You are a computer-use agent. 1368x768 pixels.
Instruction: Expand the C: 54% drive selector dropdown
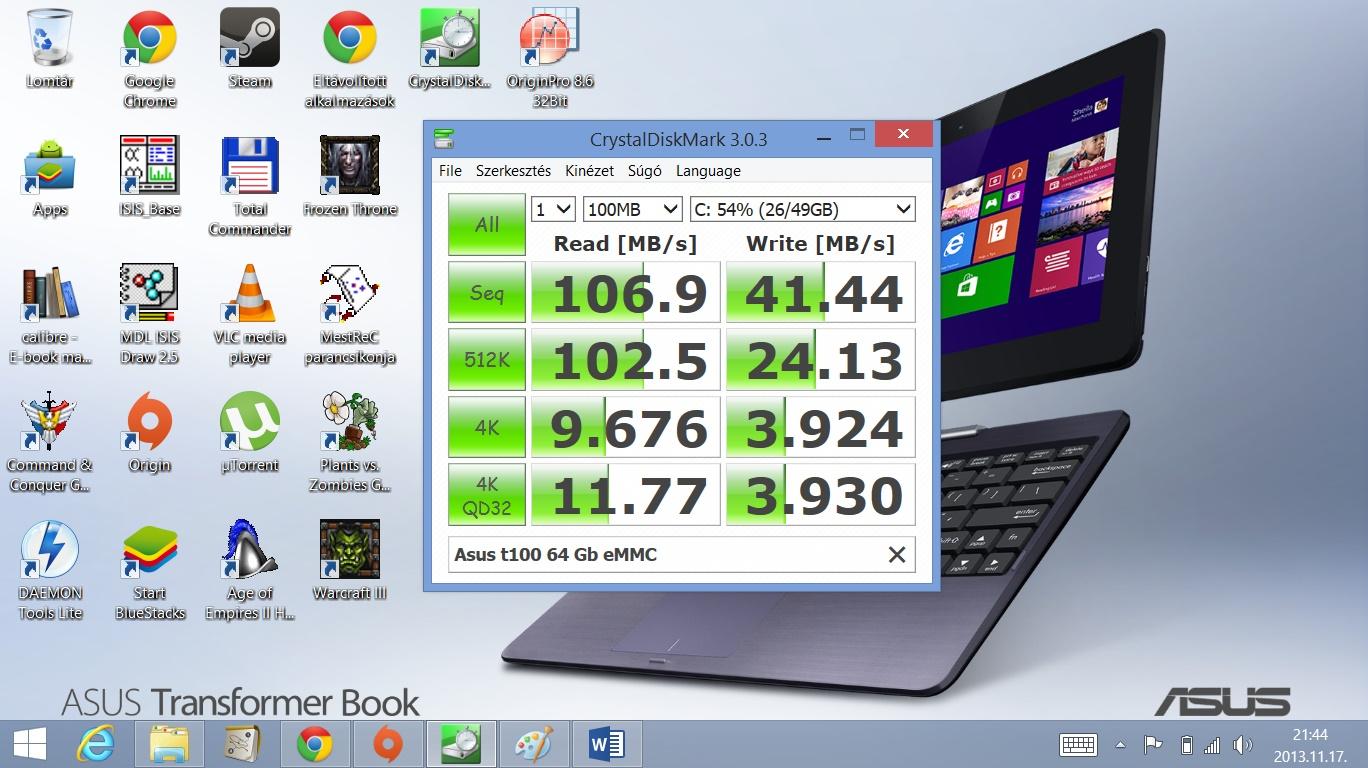[x=803, y=209]
